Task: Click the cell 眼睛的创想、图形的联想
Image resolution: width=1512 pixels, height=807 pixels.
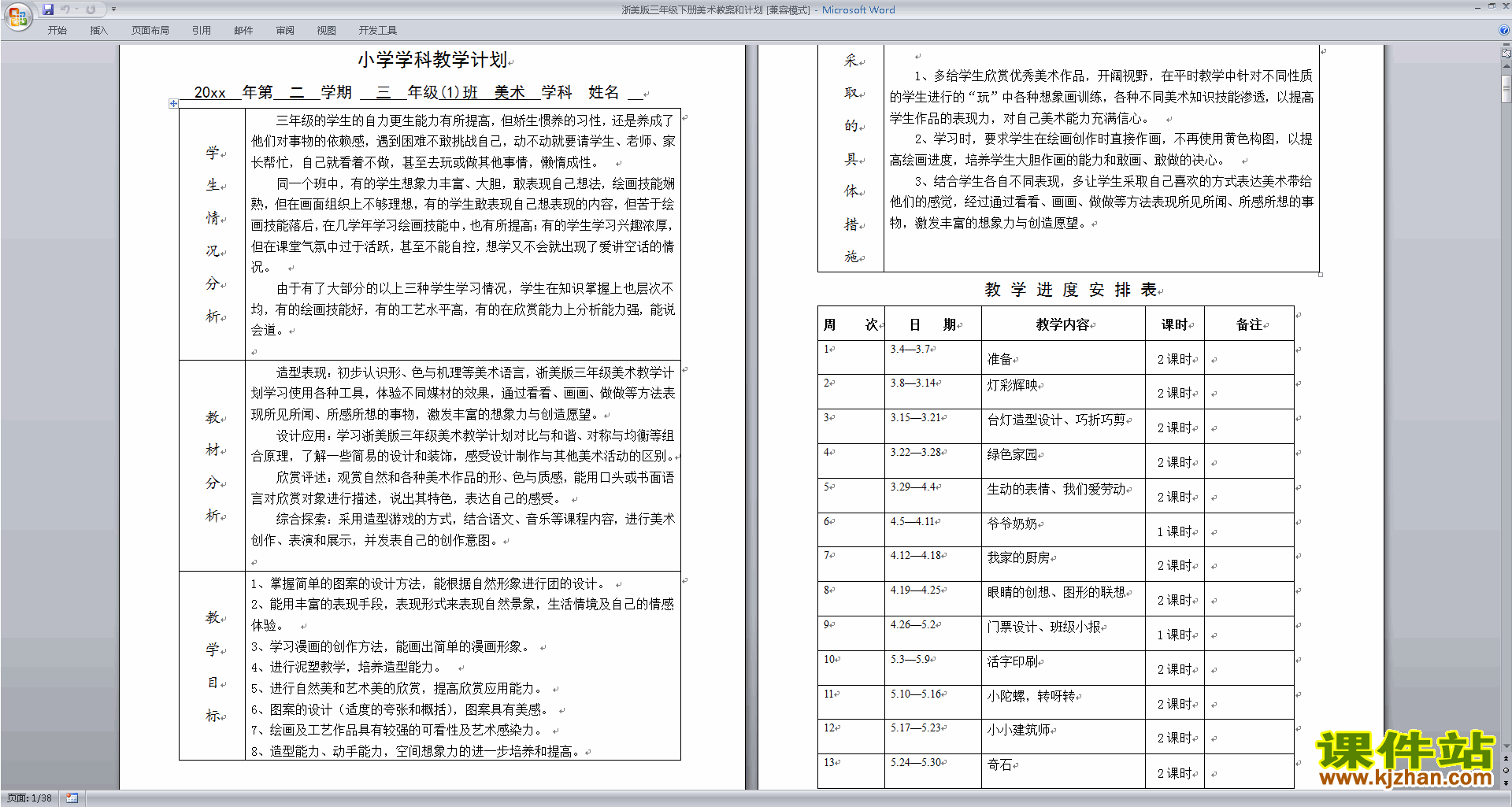Action: pos(1063,598)
